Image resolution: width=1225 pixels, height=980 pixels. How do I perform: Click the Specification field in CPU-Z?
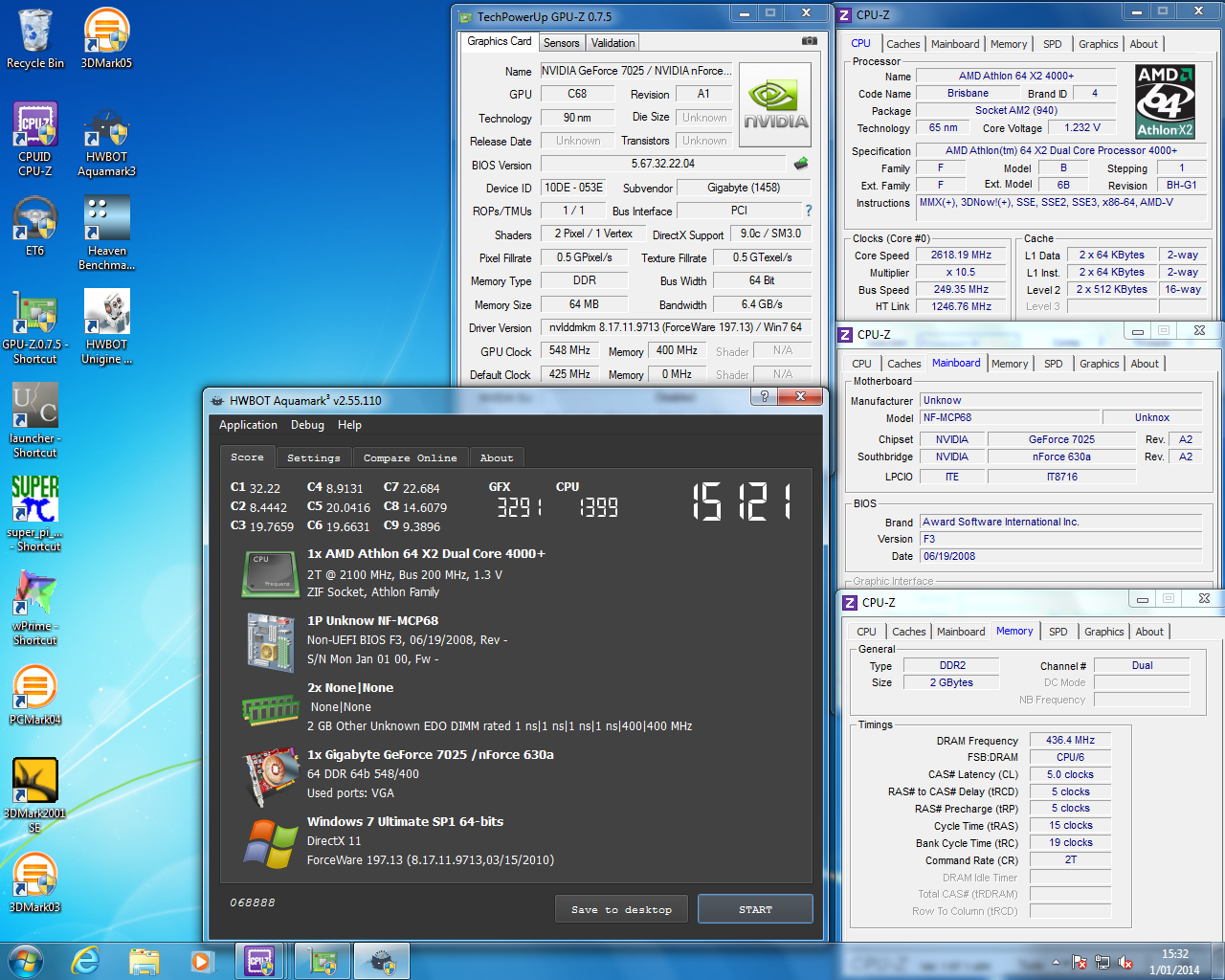[1061, 150]
